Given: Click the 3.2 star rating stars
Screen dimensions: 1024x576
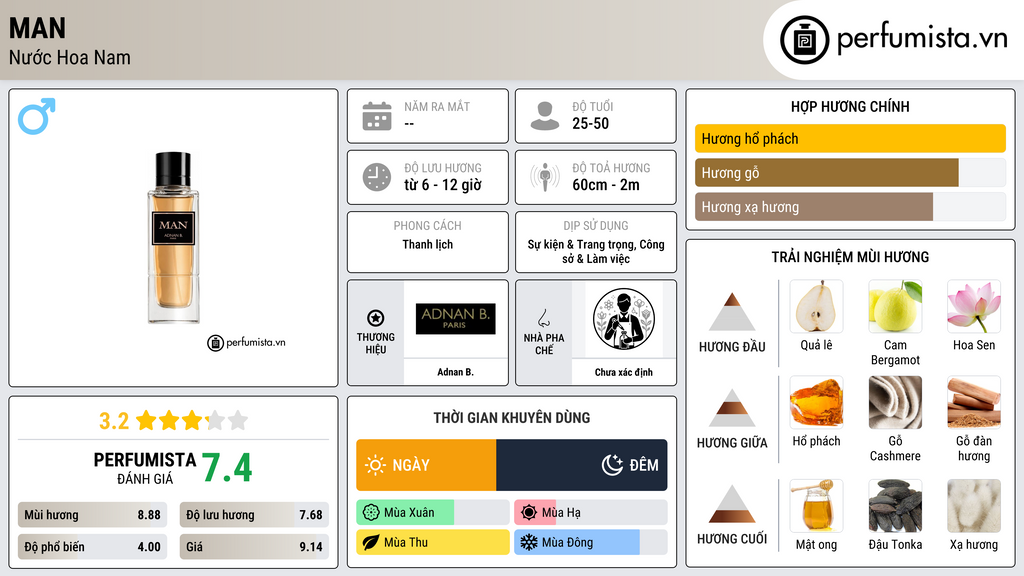Looking at the screenshot, I should pos(192,421).
